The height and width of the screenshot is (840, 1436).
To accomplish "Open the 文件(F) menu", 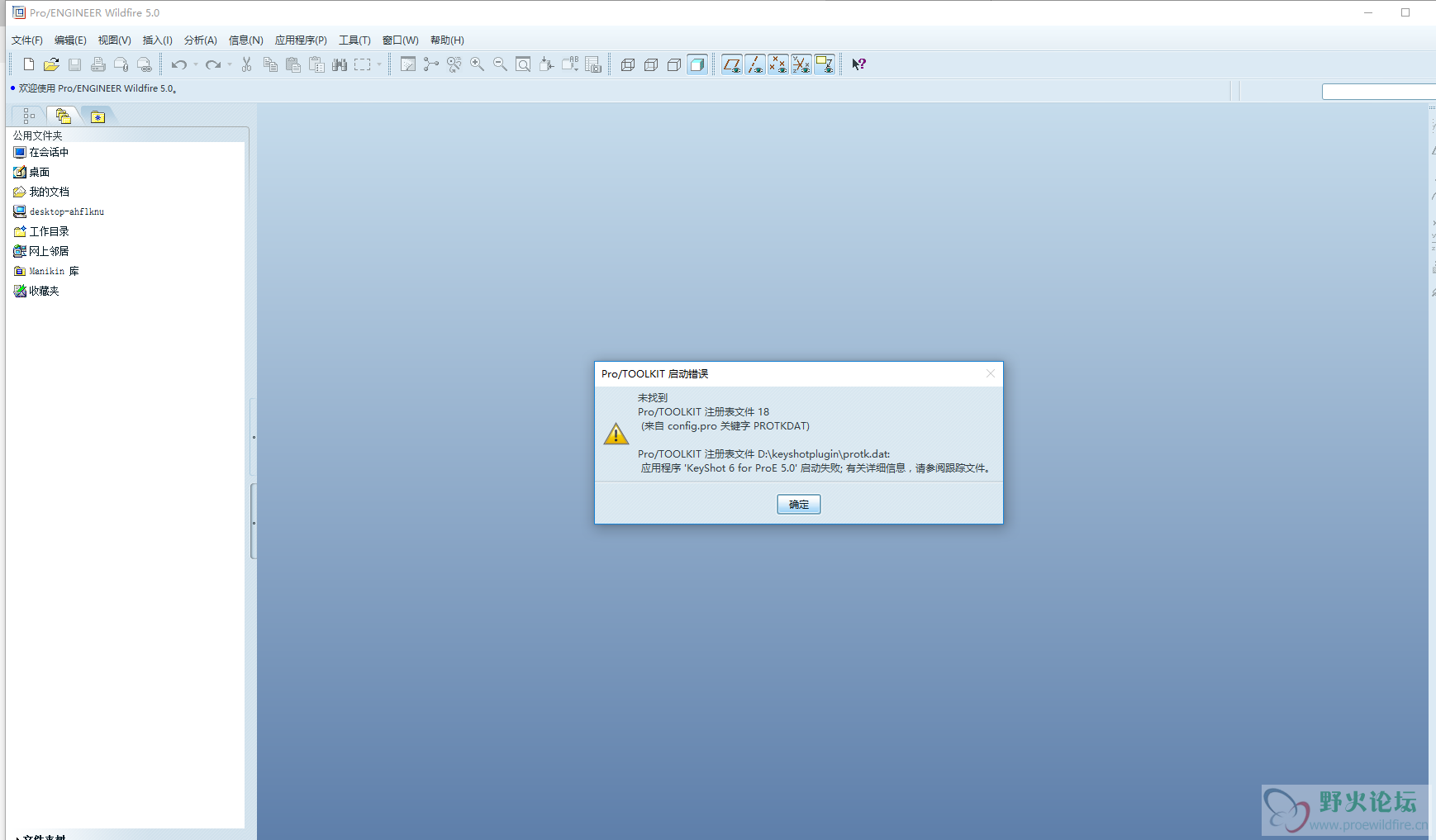I will pyautogui.click(x=27, y=40).
